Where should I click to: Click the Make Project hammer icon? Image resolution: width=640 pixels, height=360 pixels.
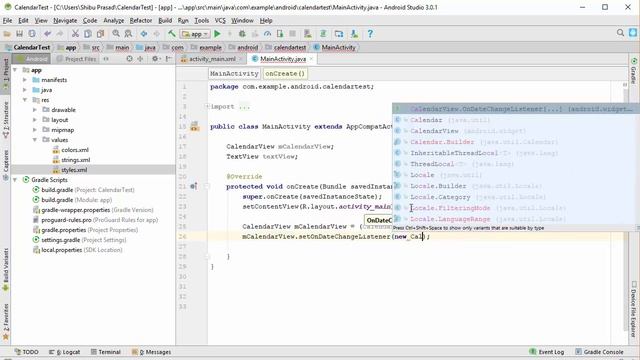[x=172, y=34]
